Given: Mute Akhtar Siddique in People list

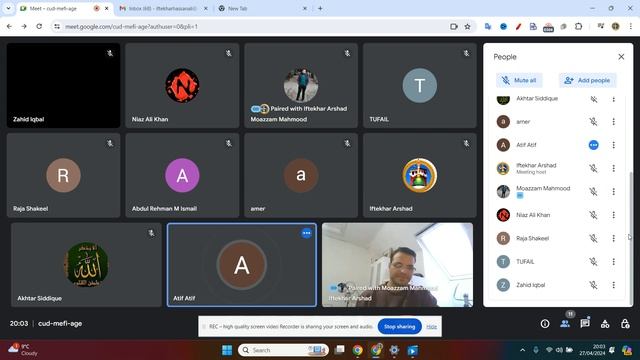Looking at the screenshot, I should (593, 99).
